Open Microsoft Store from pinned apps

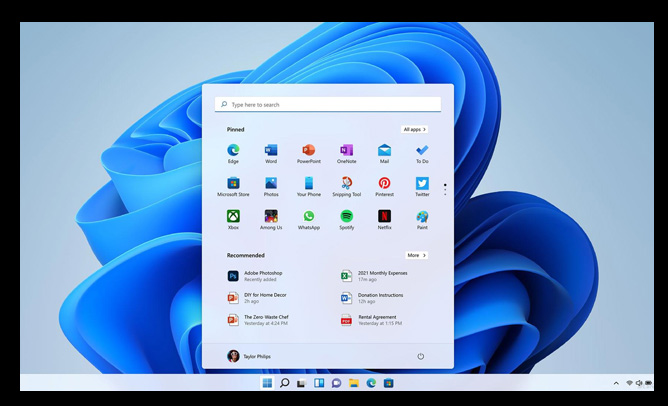point(233,187)
